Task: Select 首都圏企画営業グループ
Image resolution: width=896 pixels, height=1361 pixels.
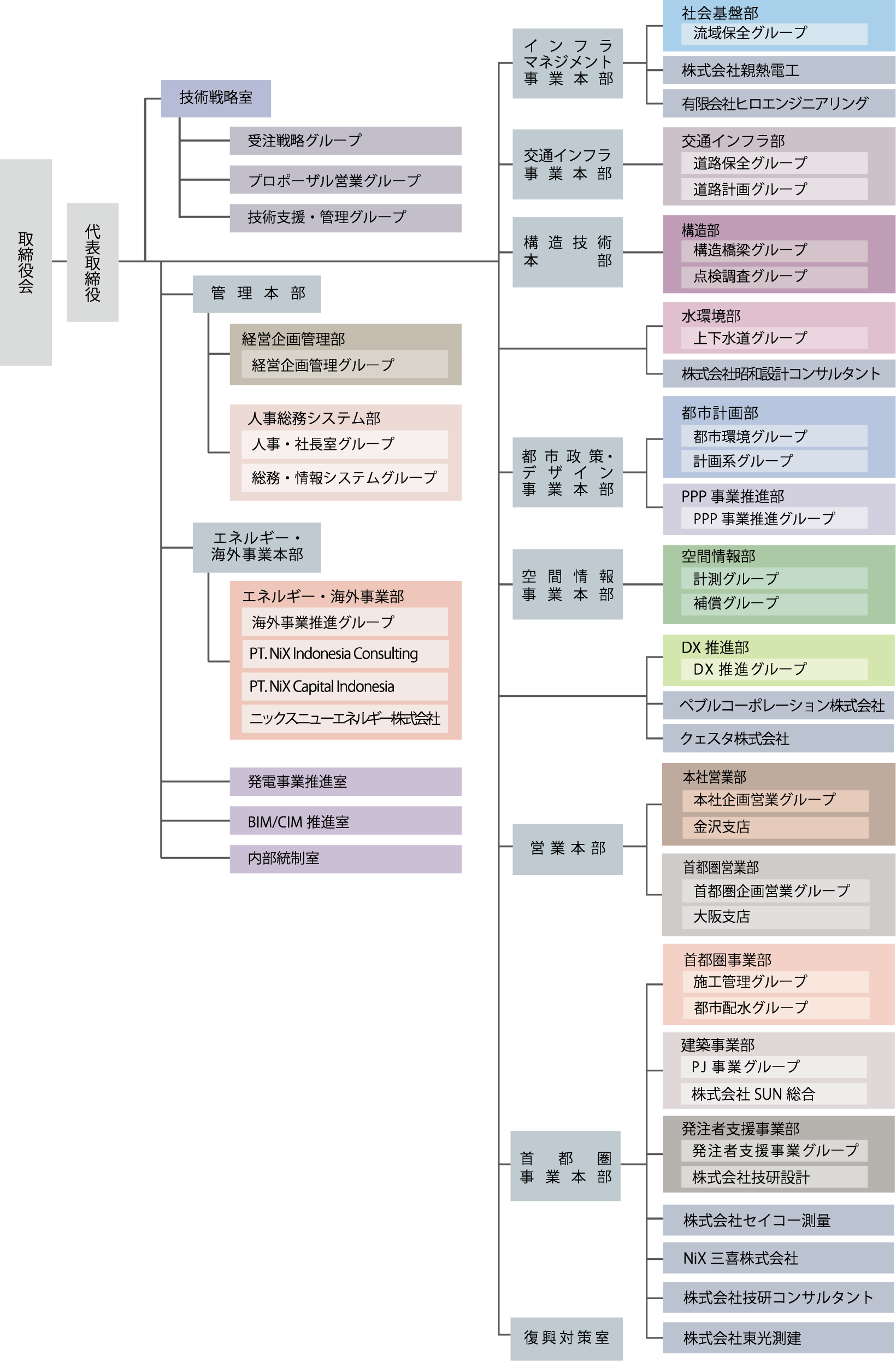Action: [775, 891]
